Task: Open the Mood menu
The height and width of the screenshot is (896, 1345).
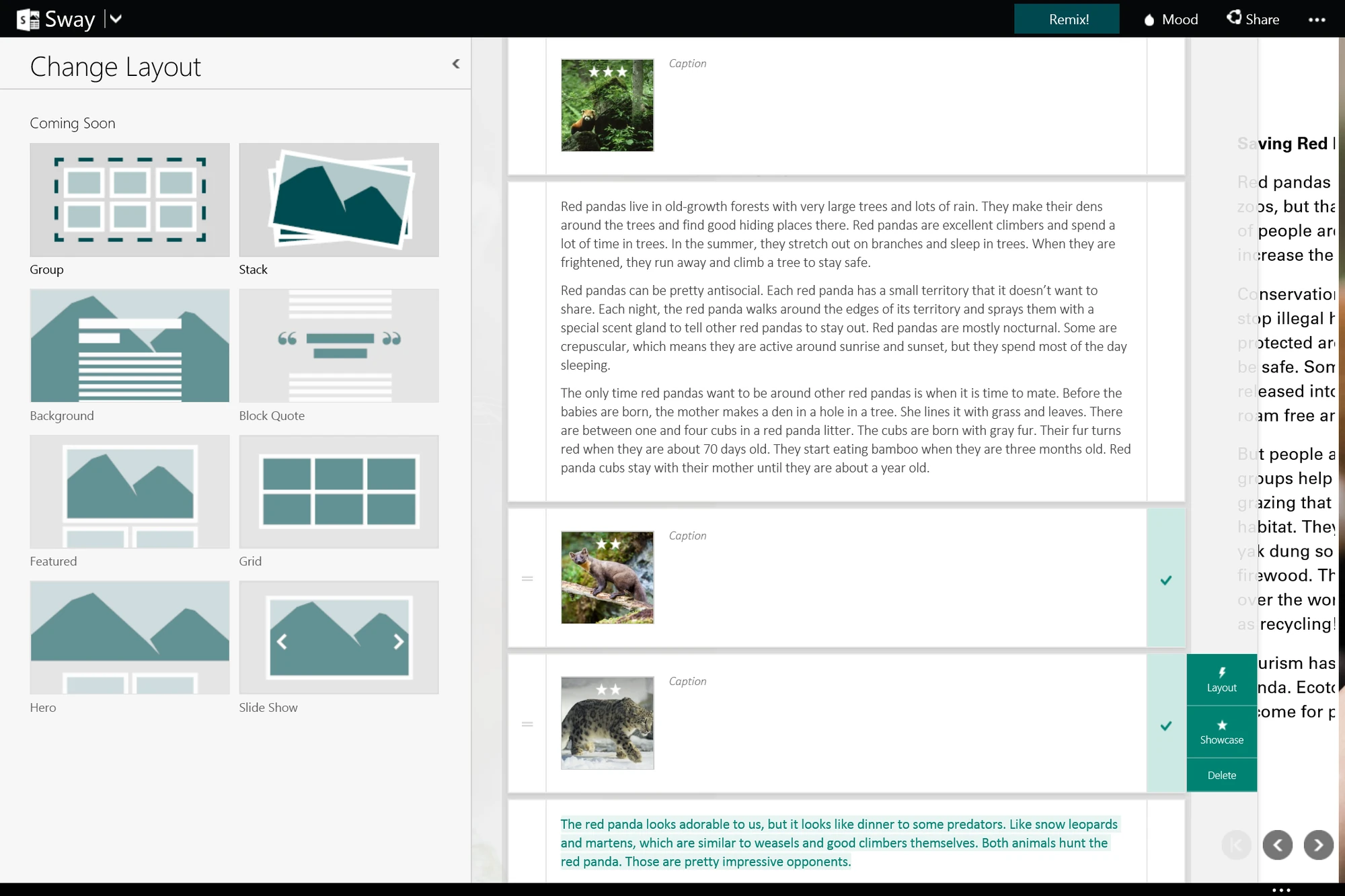Action: click(1170, 19)
